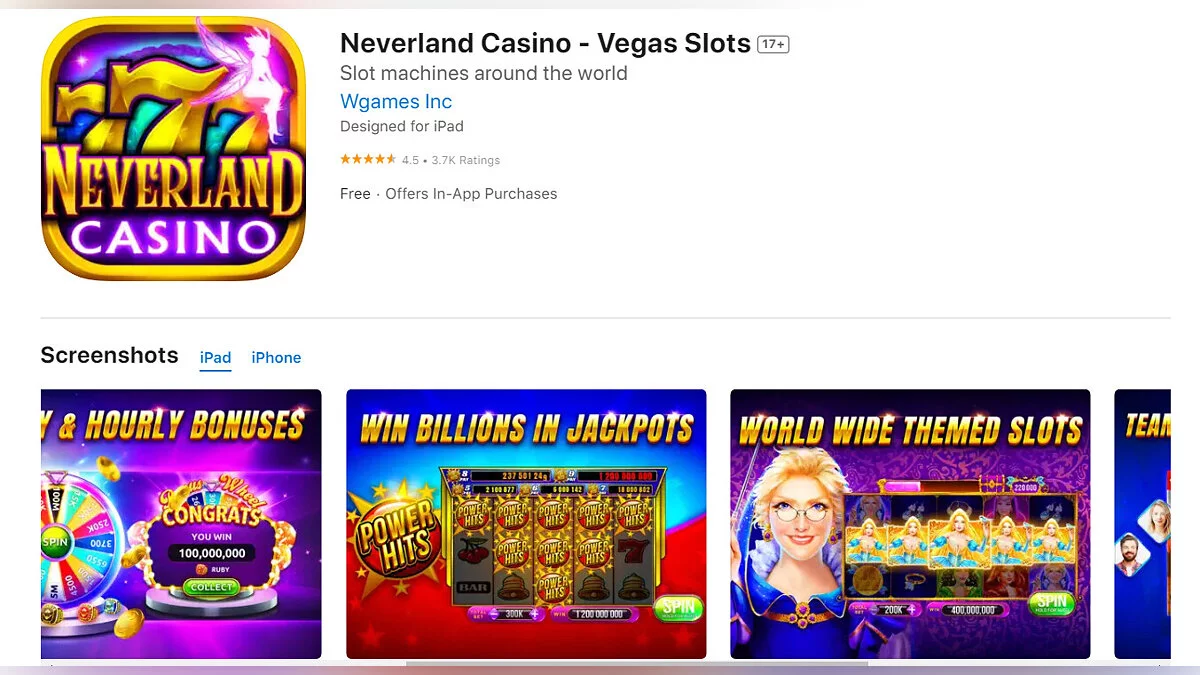Click the 3.7K Ratings text
The image size is (1200, 675).
click(x=466, y=160)
